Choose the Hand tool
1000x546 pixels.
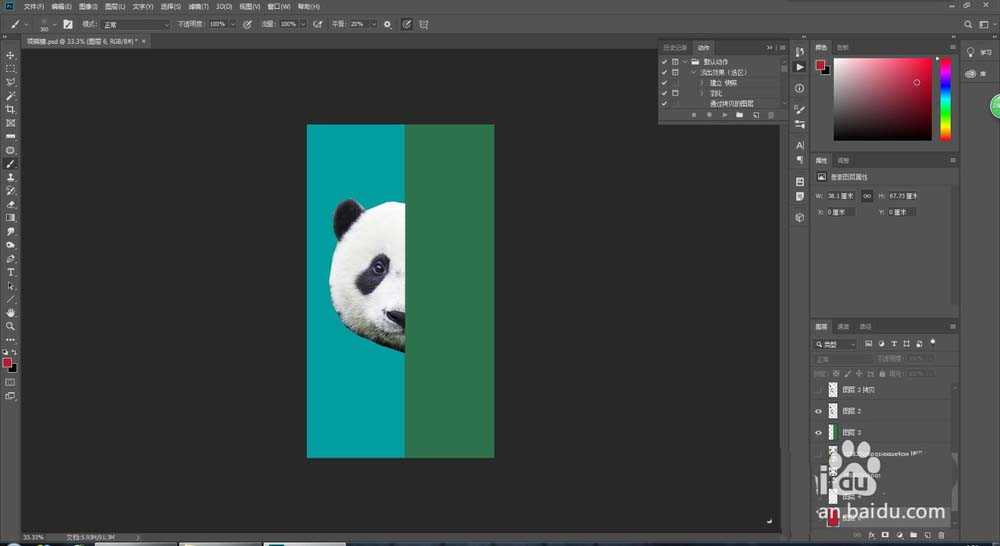pos(11,313)
